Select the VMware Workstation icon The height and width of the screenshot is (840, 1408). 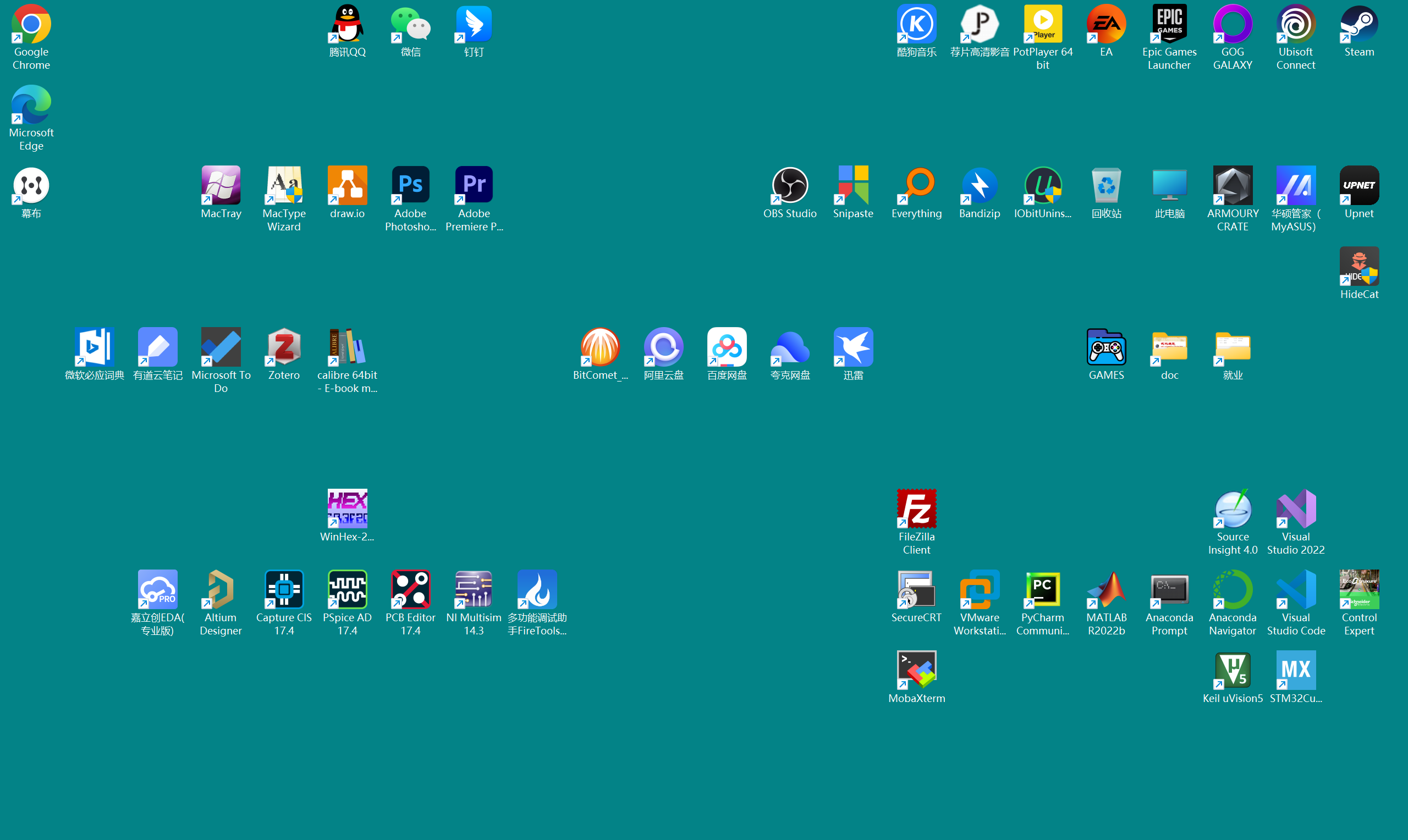point(980,590)
